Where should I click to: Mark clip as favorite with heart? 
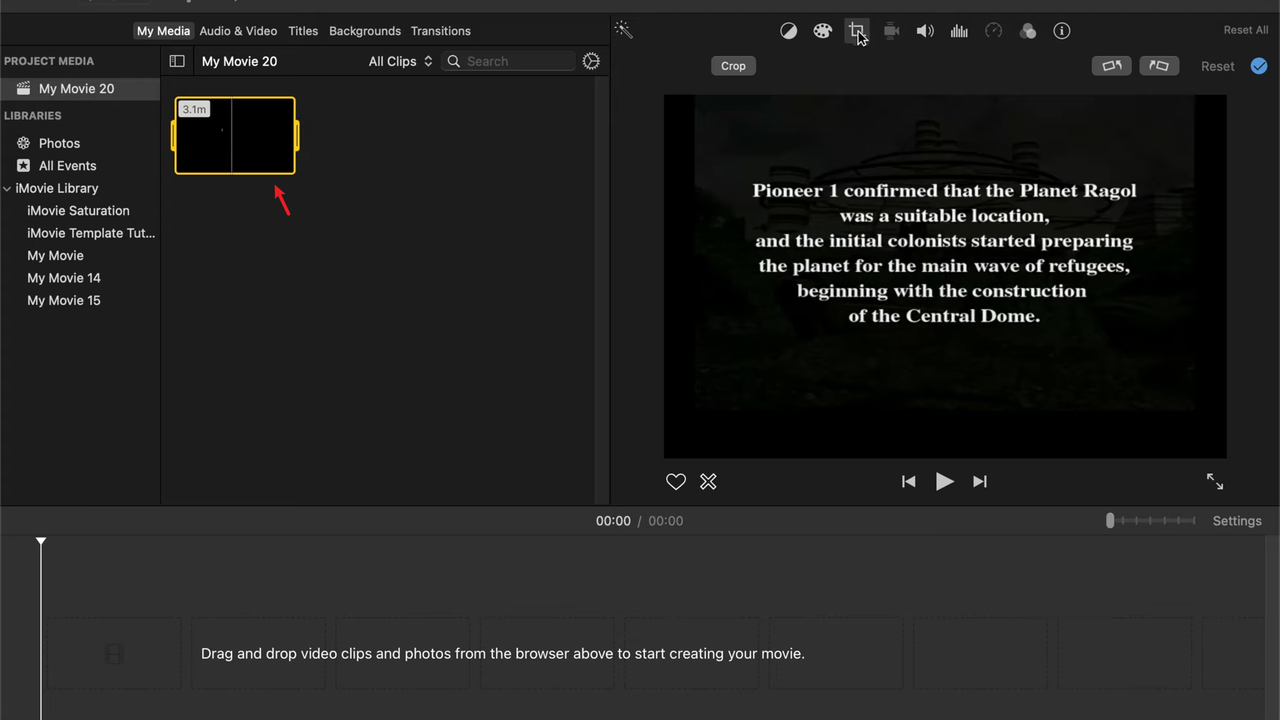click(x=676, y=482)
